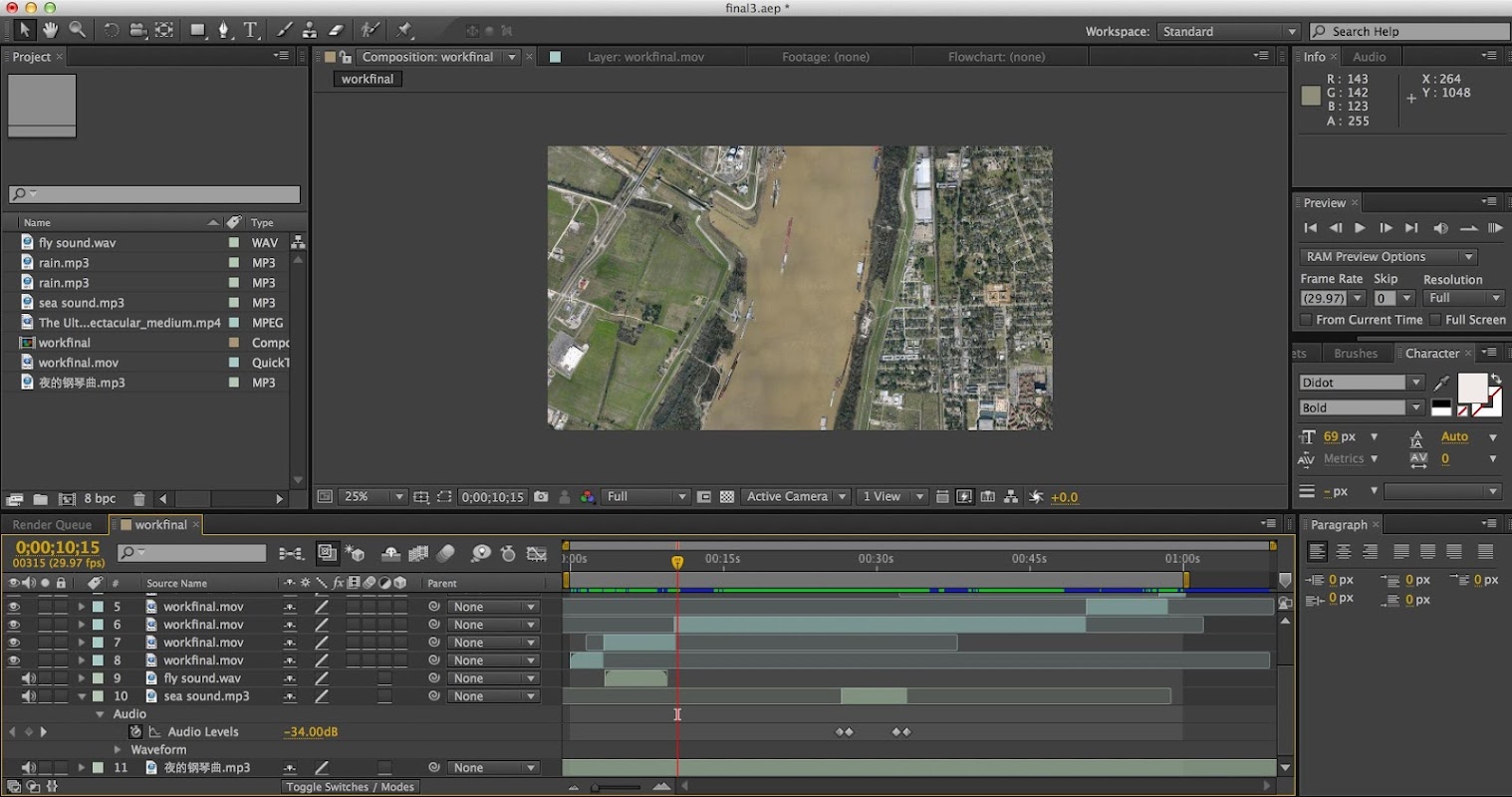Open the Workspace Standard dropdown
The image size is (1512, 797).
(x=1229, y=32)
